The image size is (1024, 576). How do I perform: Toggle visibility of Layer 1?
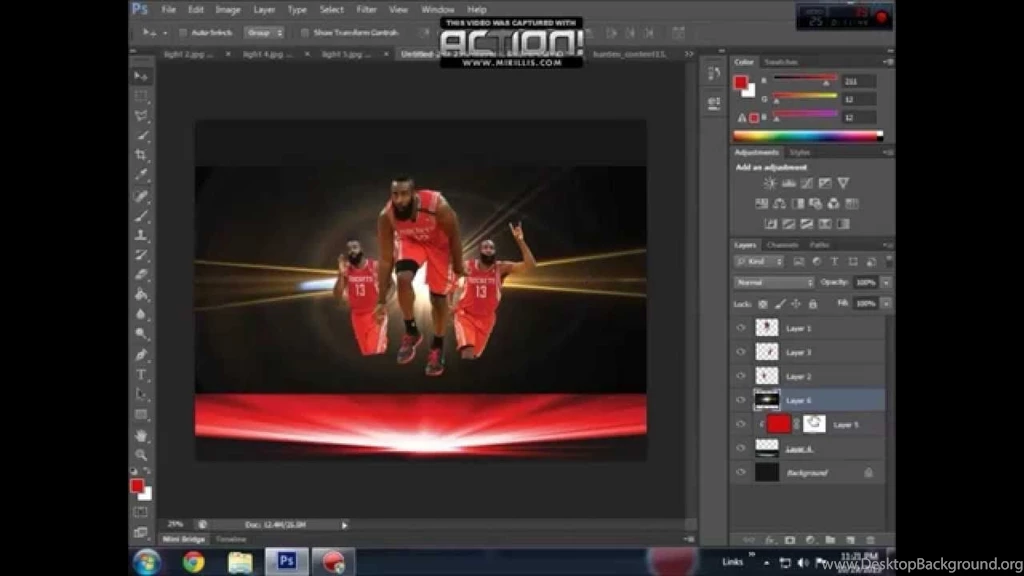click(740, 327)
